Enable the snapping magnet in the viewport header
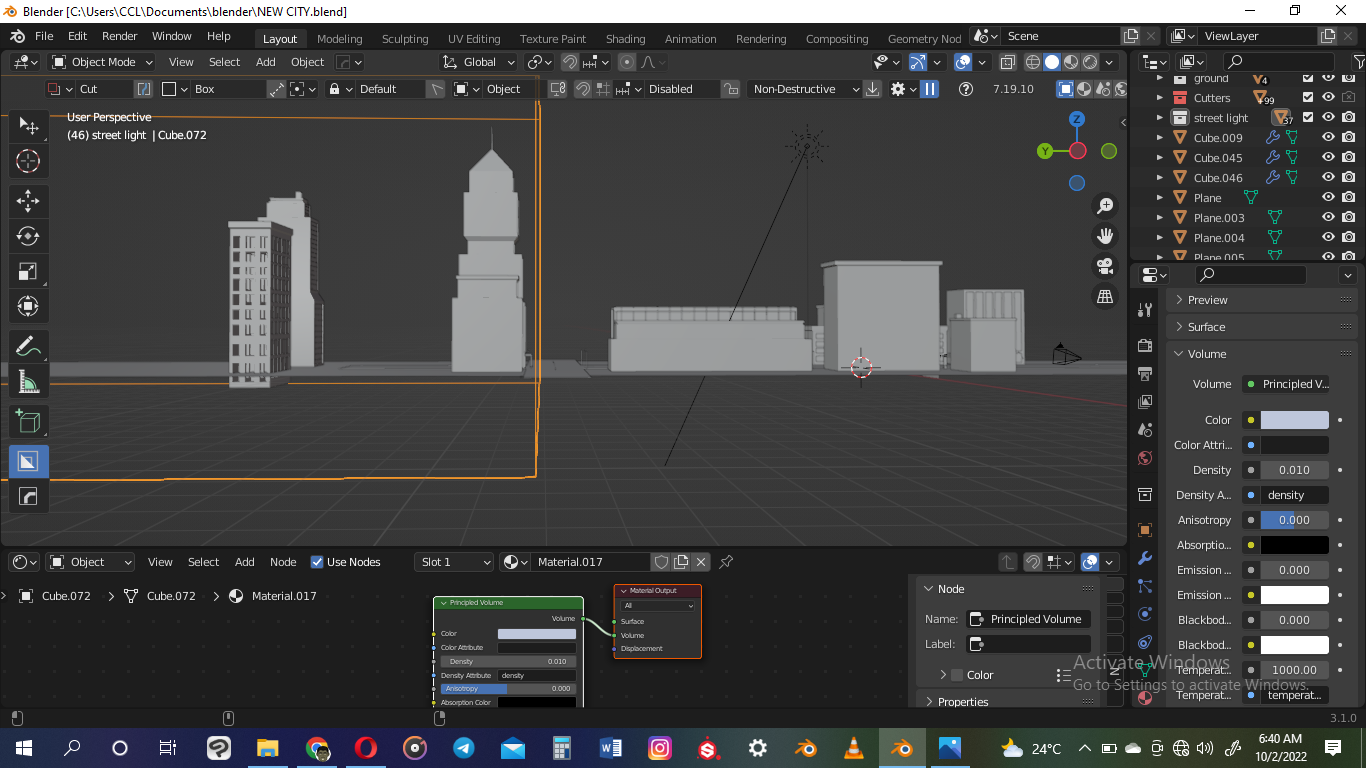1366x768 pixels. tap(571, 62)
